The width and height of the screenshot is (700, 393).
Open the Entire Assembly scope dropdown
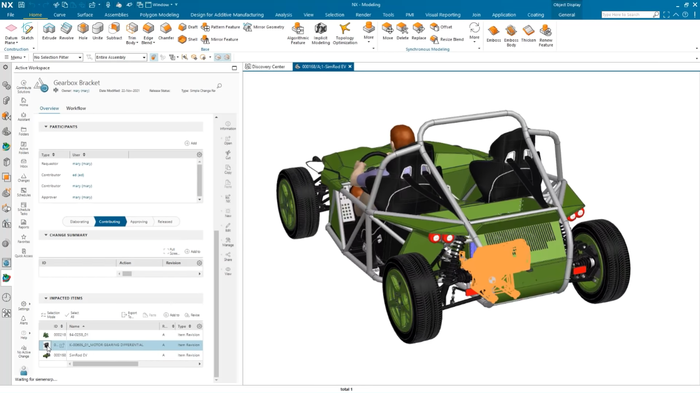tap(121, 57)
